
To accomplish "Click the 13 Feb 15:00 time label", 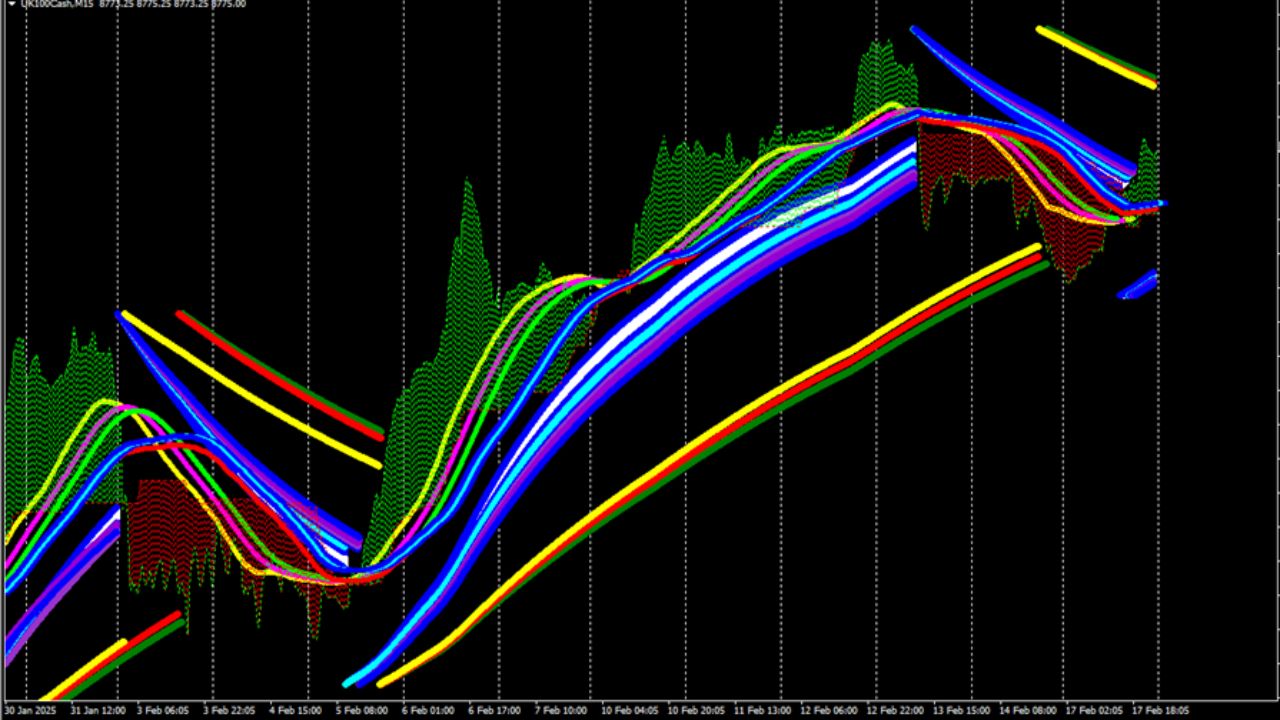I will point(961,711).
